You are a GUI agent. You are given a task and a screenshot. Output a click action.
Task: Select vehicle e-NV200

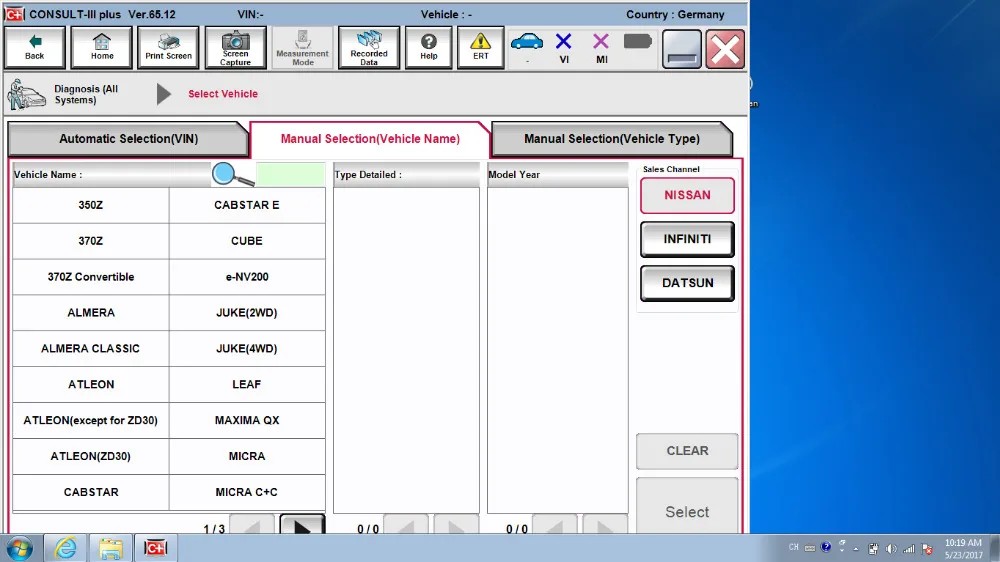point(247,277)
